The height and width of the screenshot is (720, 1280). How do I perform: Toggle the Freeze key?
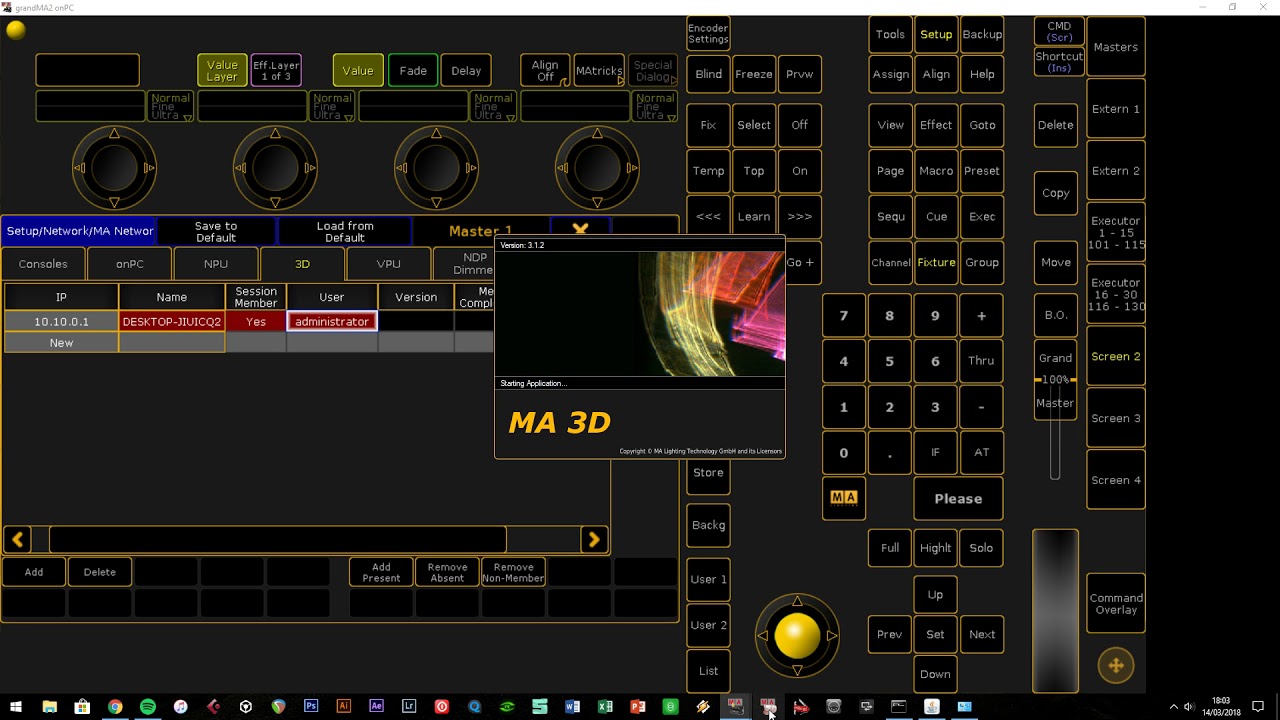click(x=754, y=74)
